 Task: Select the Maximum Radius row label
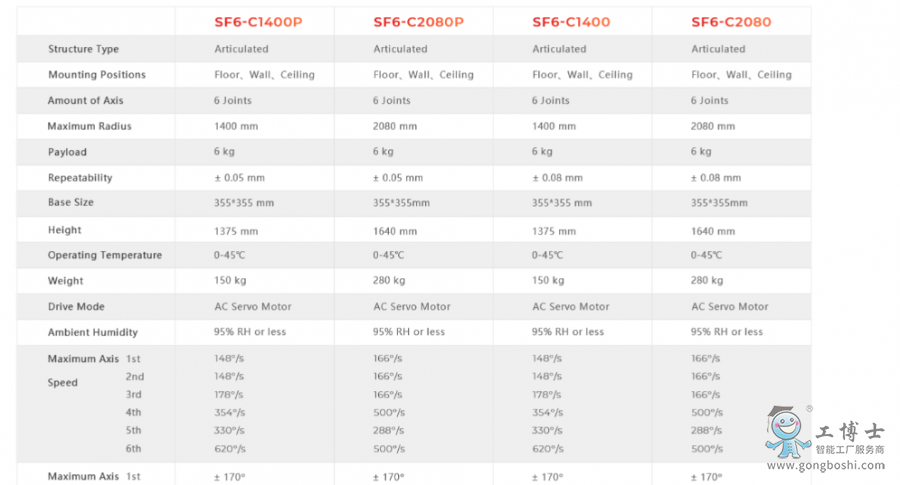(x=89, y=127)
